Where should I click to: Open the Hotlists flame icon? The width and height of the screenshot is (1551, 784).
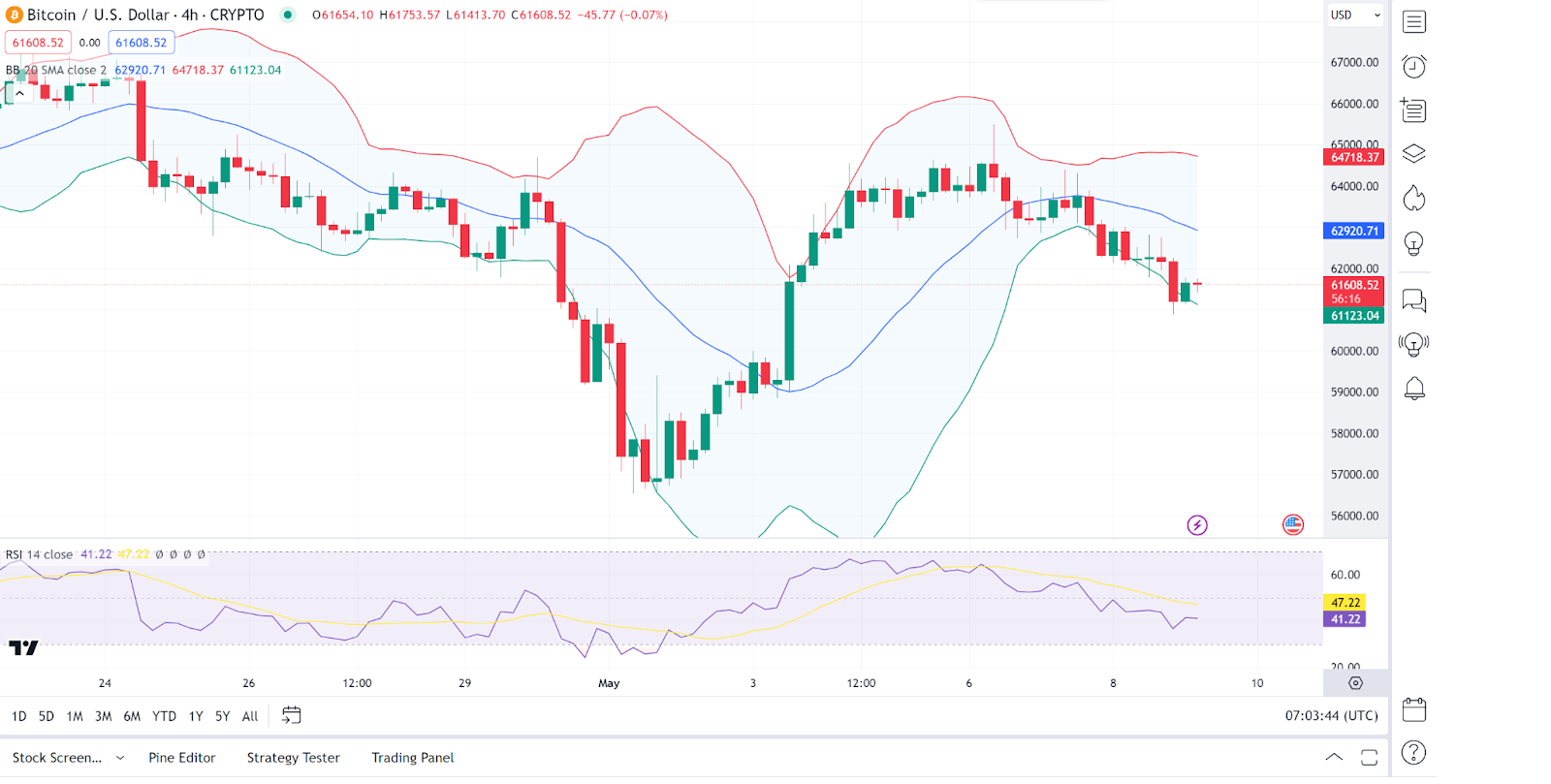(x=1414, y=198)
